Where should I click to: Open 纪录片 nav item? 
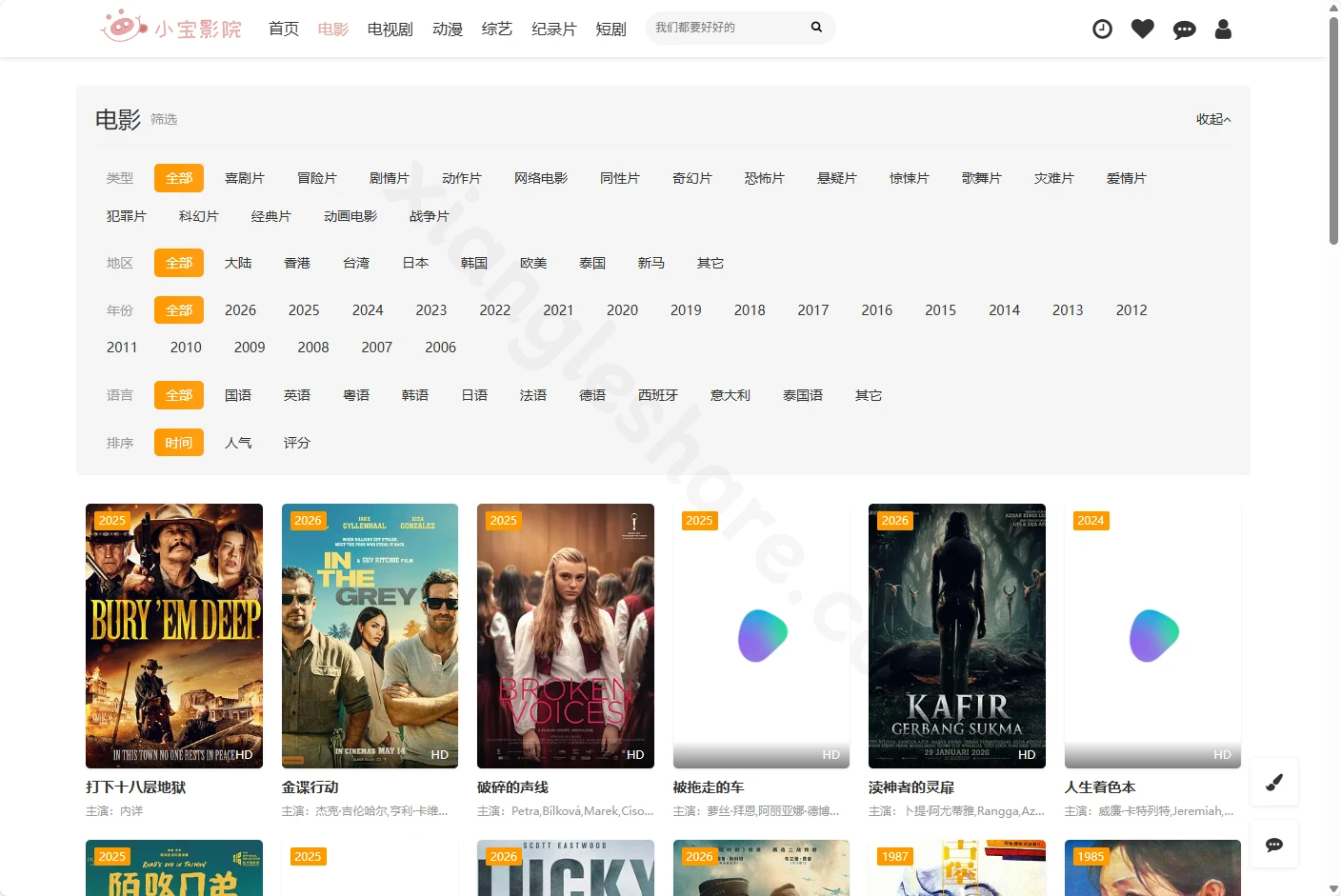click(554, 29)
